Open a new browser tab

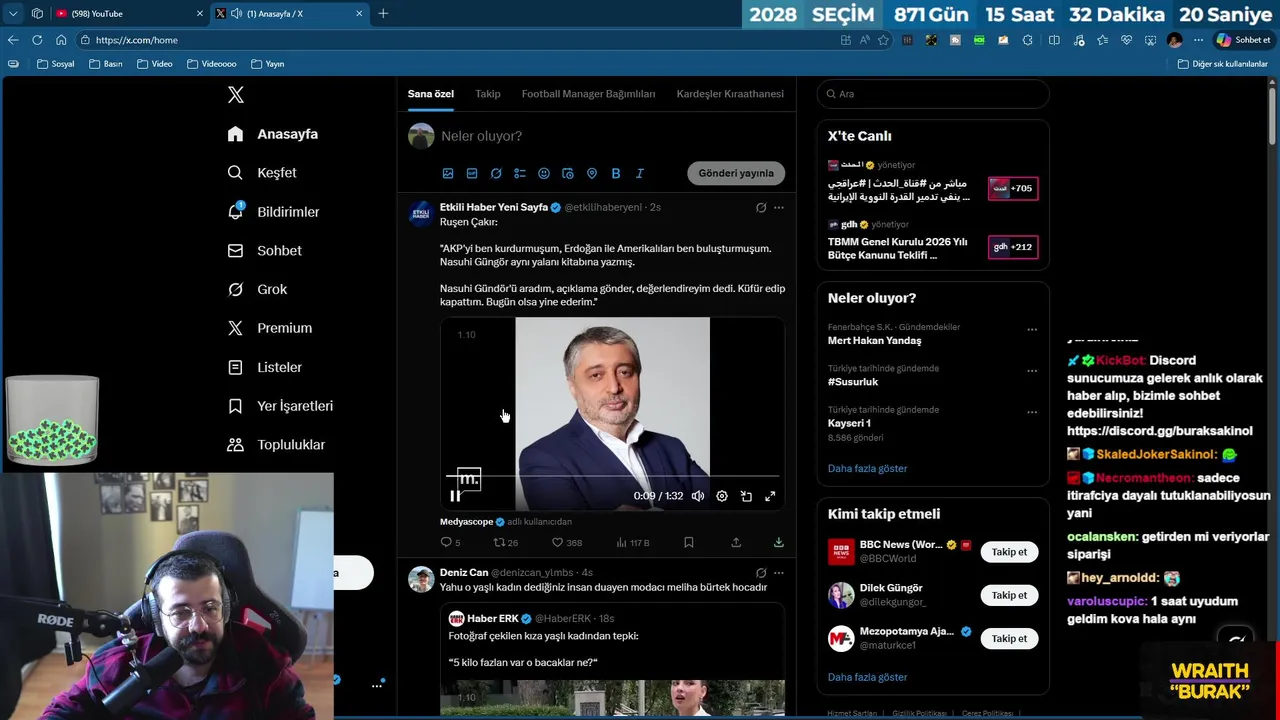point(383,13)
